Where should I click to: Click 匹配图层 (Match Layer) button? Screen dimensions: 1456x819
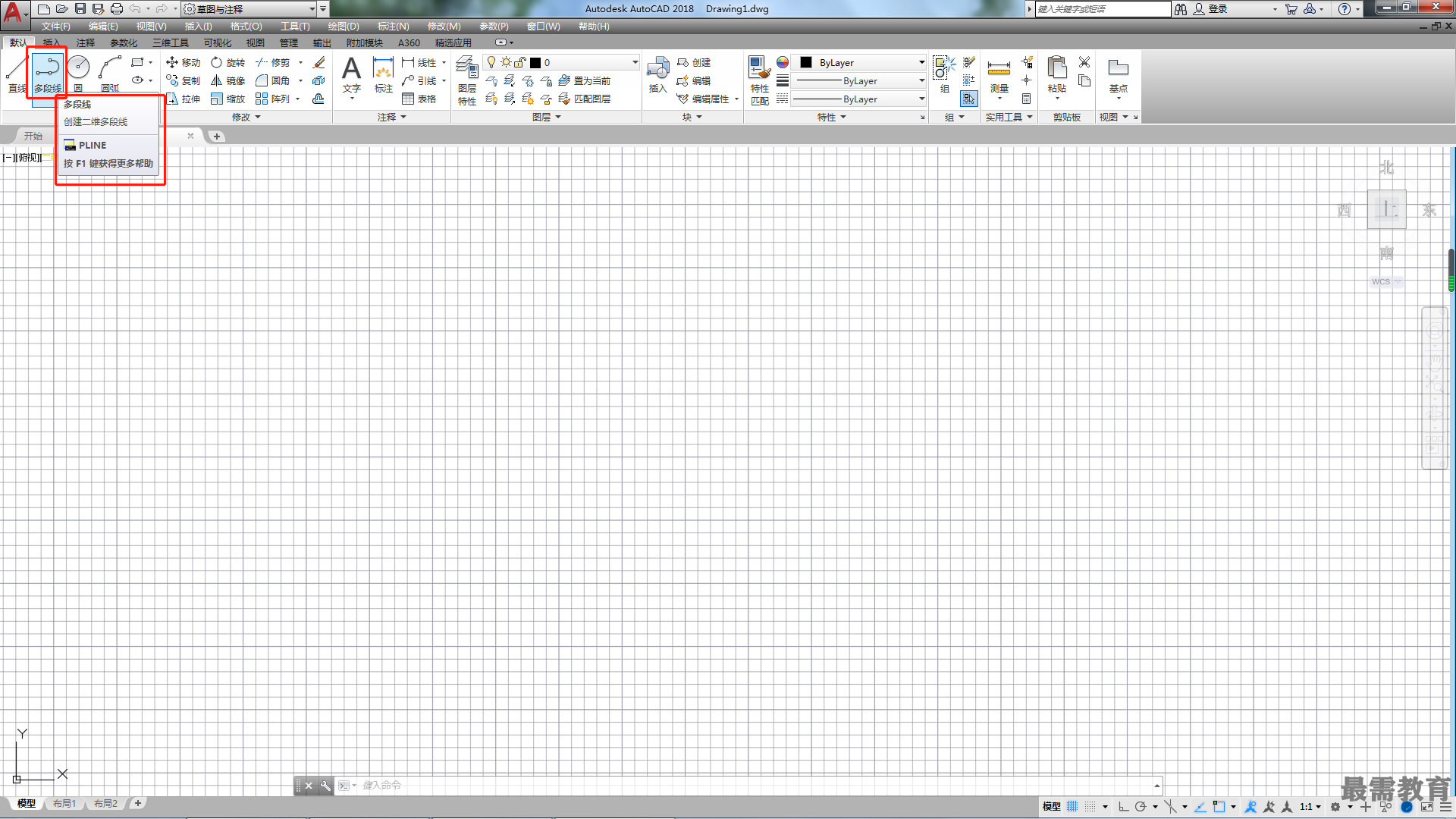[x=584, y=99]
